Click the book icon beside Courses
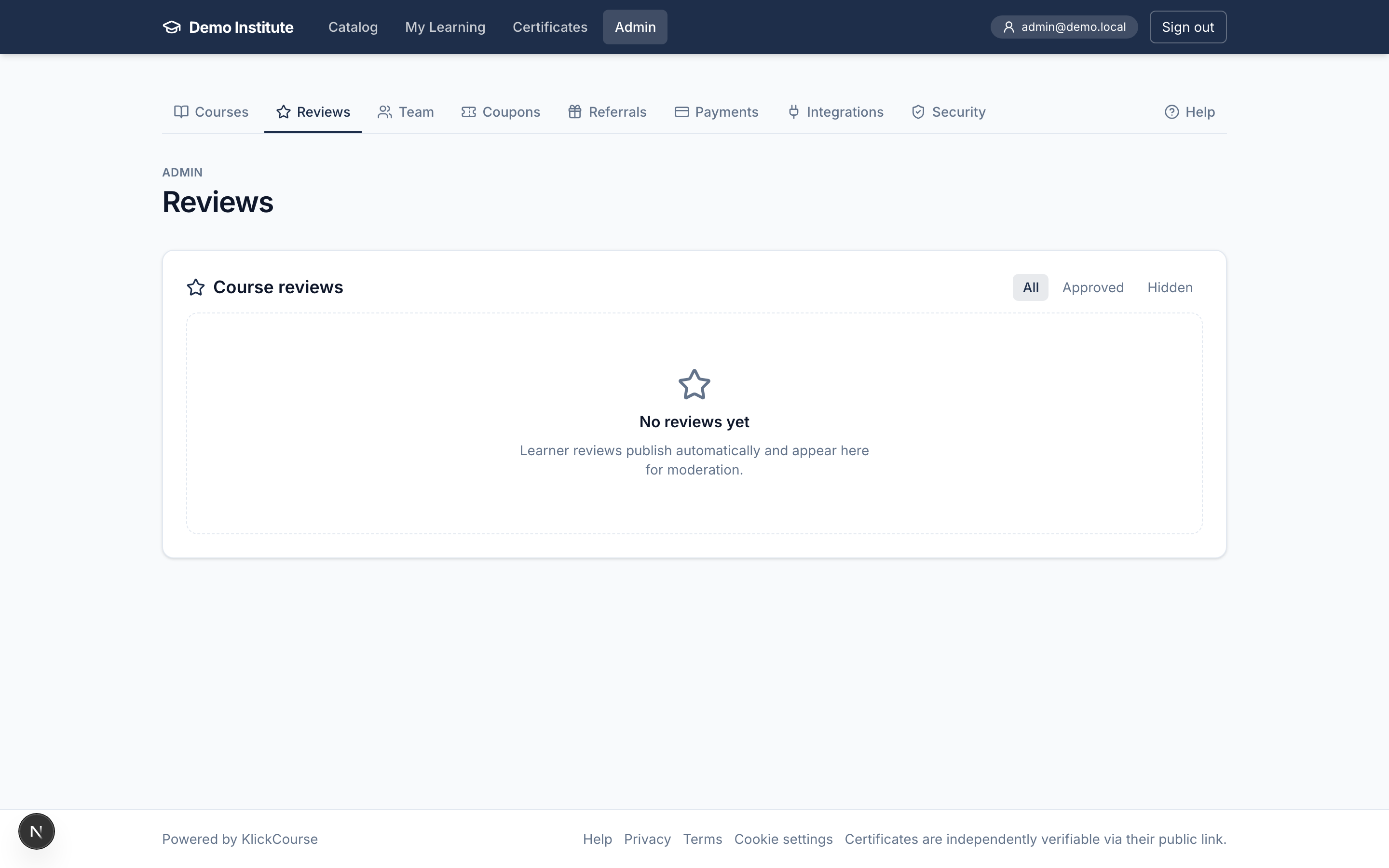1389x868 pixels. [x=181, y=111]
